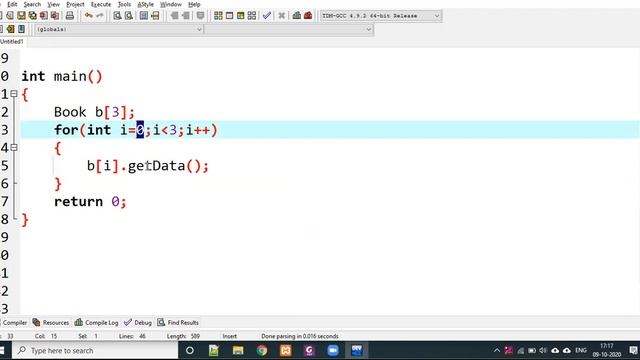Click the red Delete Profiling Information icon
The width and height of the screenshot is (640, 360).
pos(308,16)
